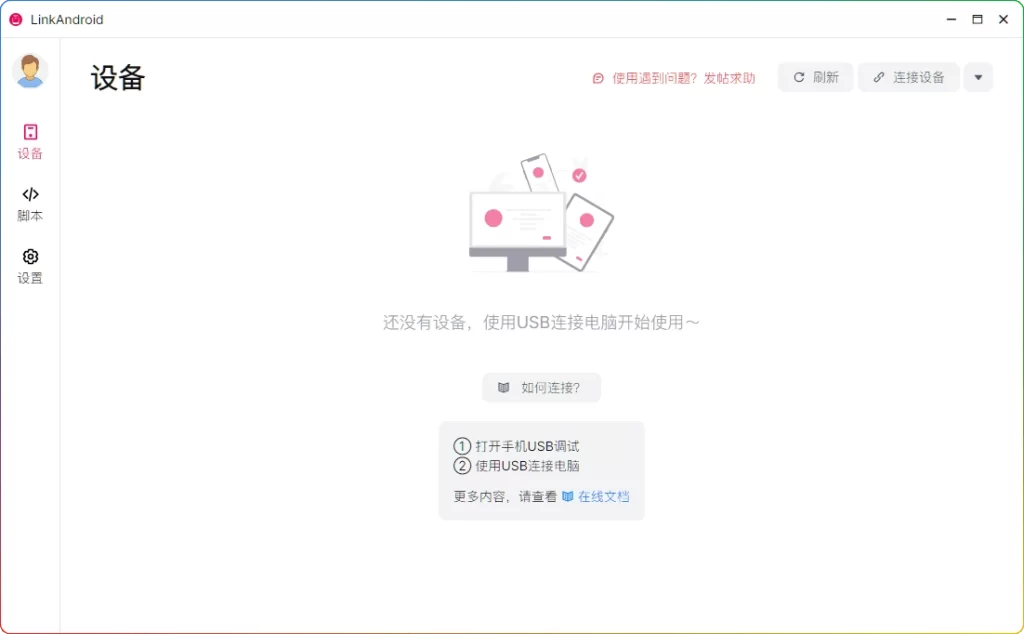Select the 设备 label in the sidebar menu
Image resolution: width=1024 pixels, height=634 pixels.
tap(29, 153)
